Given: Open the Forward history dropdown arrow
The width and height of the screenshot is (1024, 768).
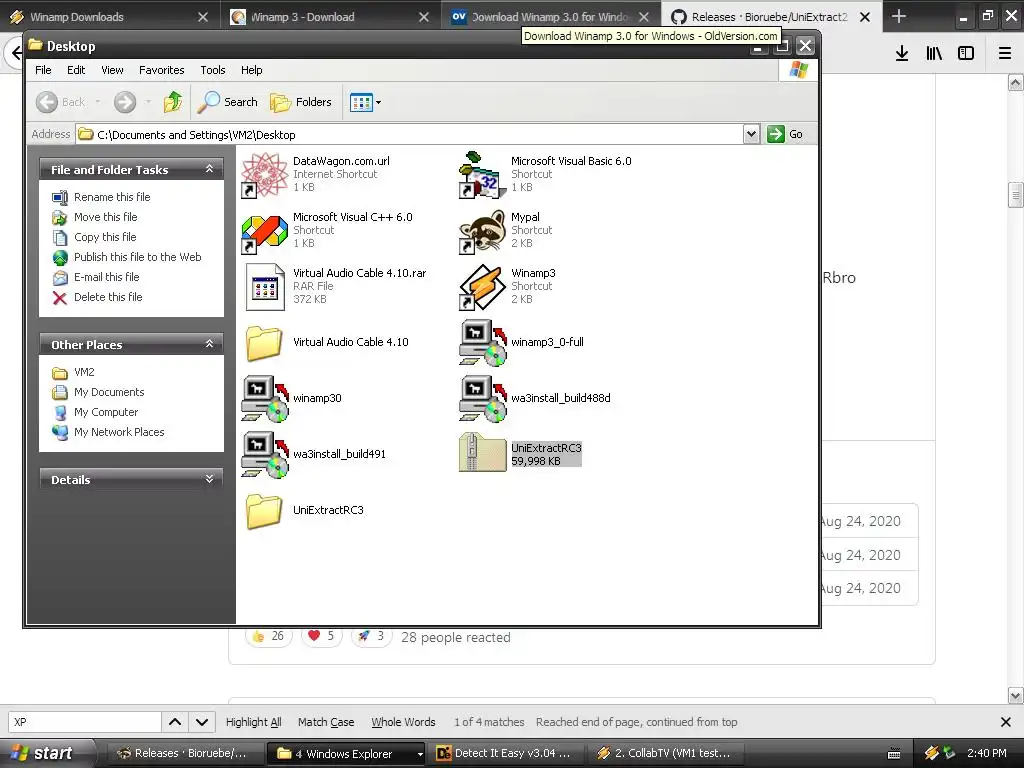Looking at the screenshot, I should click(x=148, y=102).
